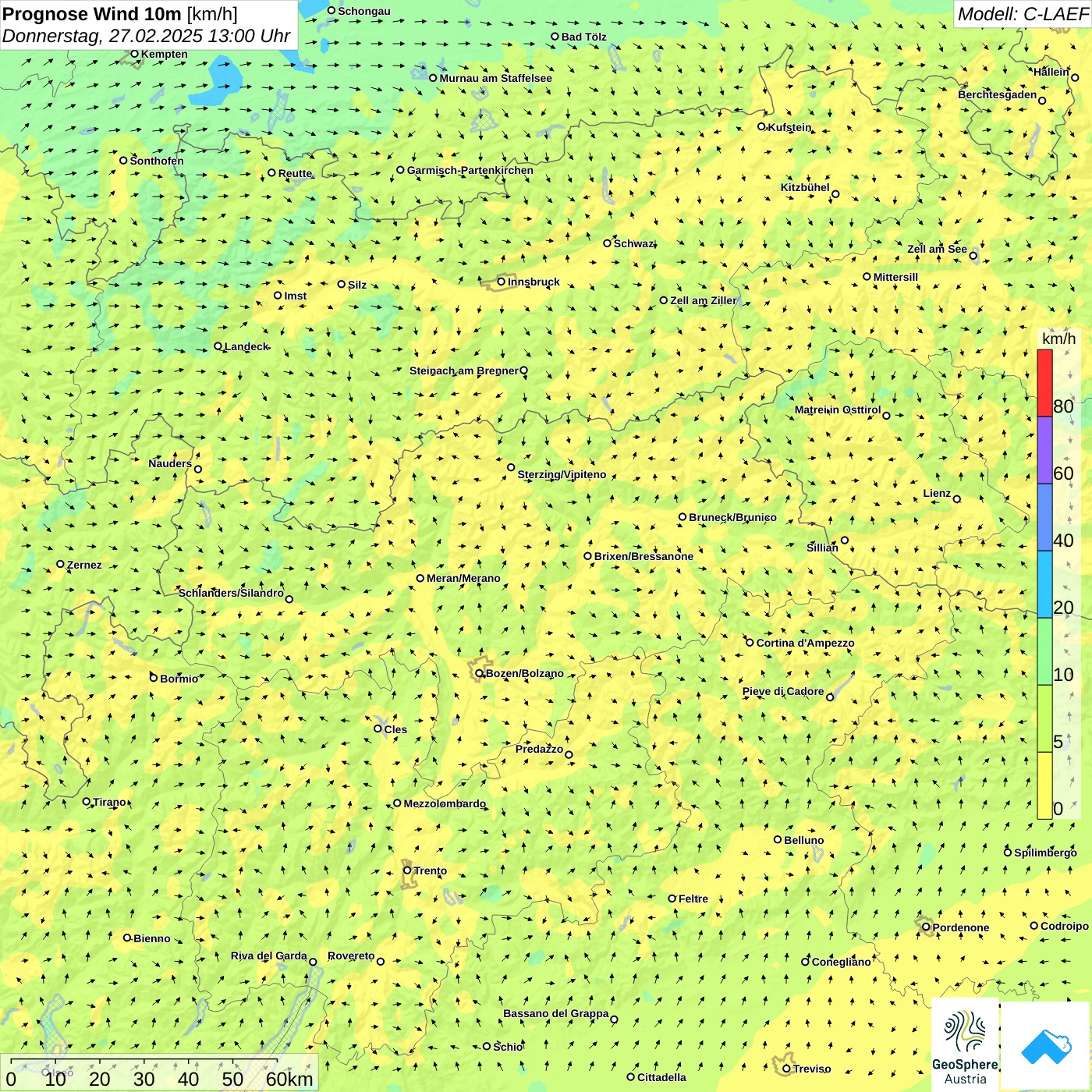Click the Sterzing/Vipiteno label
Image resolution: width=1092 pixels, height=1092 pixels.
(x=562, y=474)
